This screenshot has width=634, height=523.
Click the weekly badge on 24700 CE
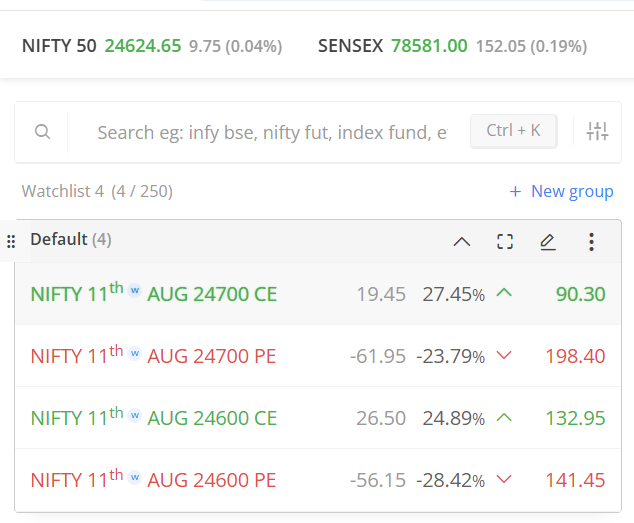coord(135,290)
